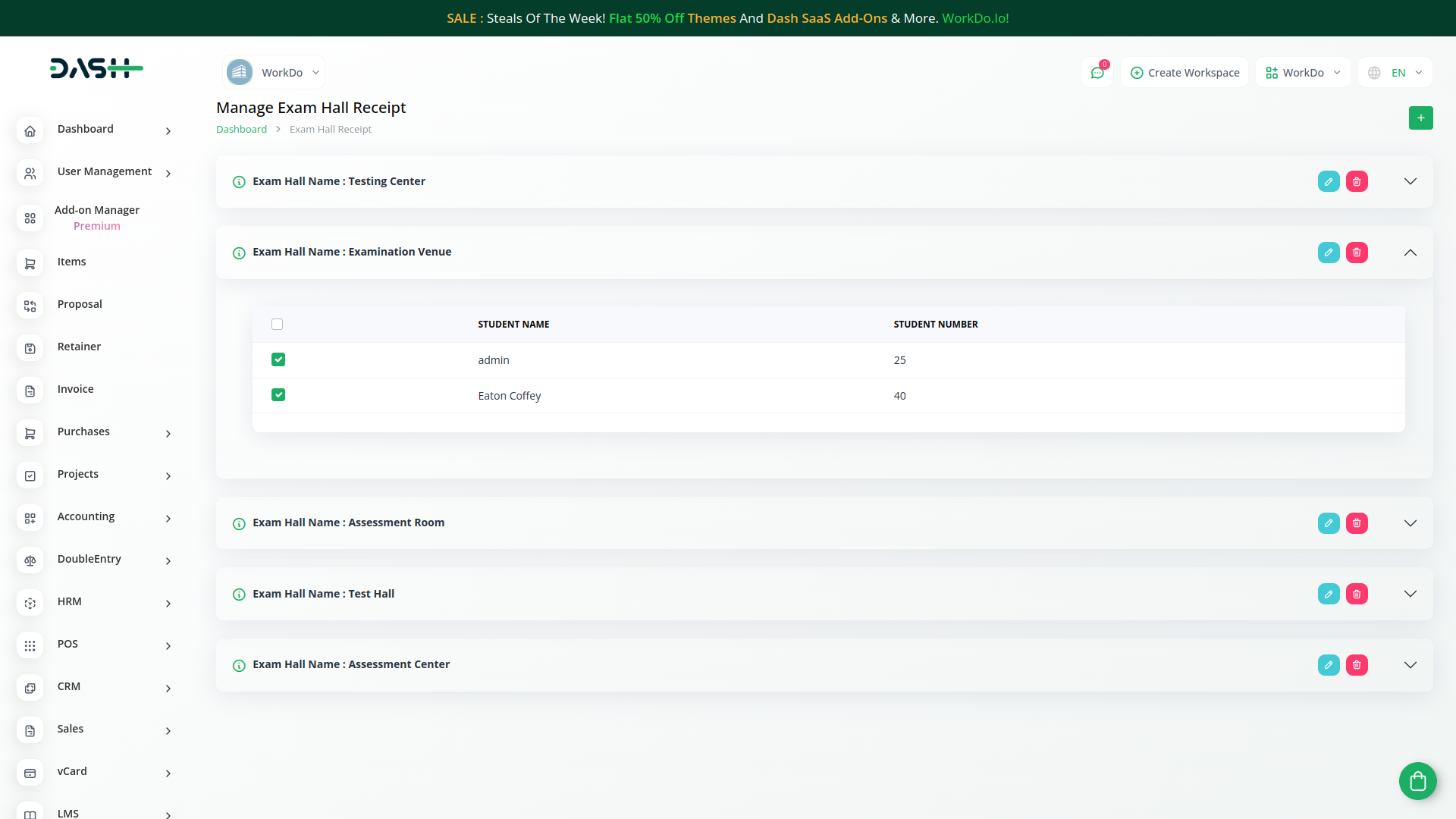Click the green plus create button
This screenshot has width=1456, height=819.
1420,118
